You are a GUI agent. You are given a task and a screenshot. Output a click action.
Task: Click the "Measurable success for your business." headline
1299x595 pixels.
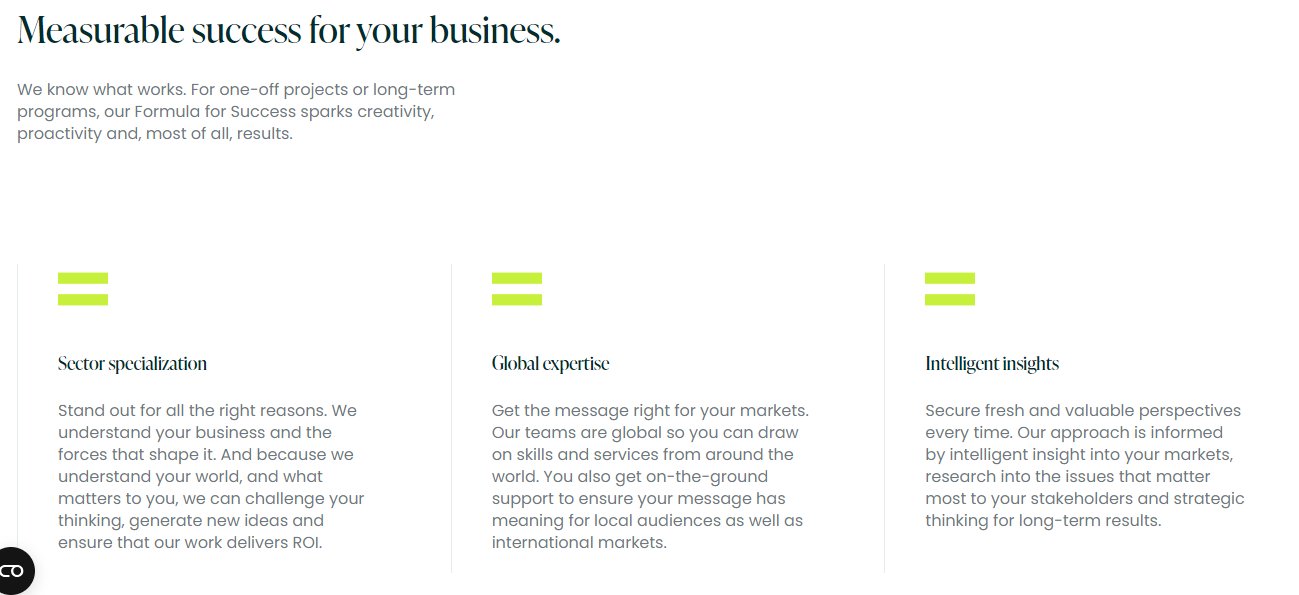(288, 31)
